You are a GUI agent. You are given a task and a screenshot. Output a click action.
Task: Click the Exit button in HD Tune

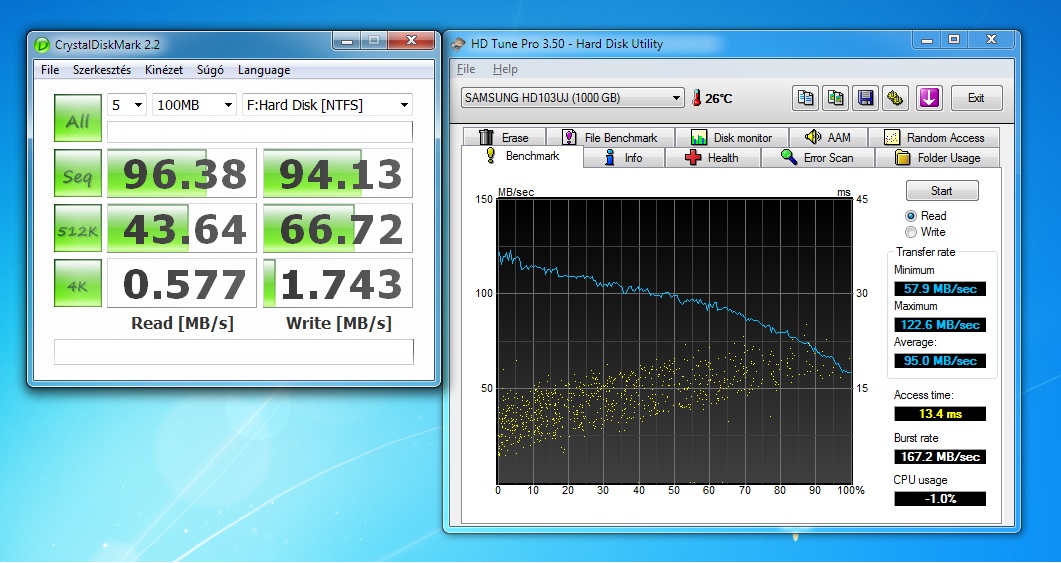point(976,98)
